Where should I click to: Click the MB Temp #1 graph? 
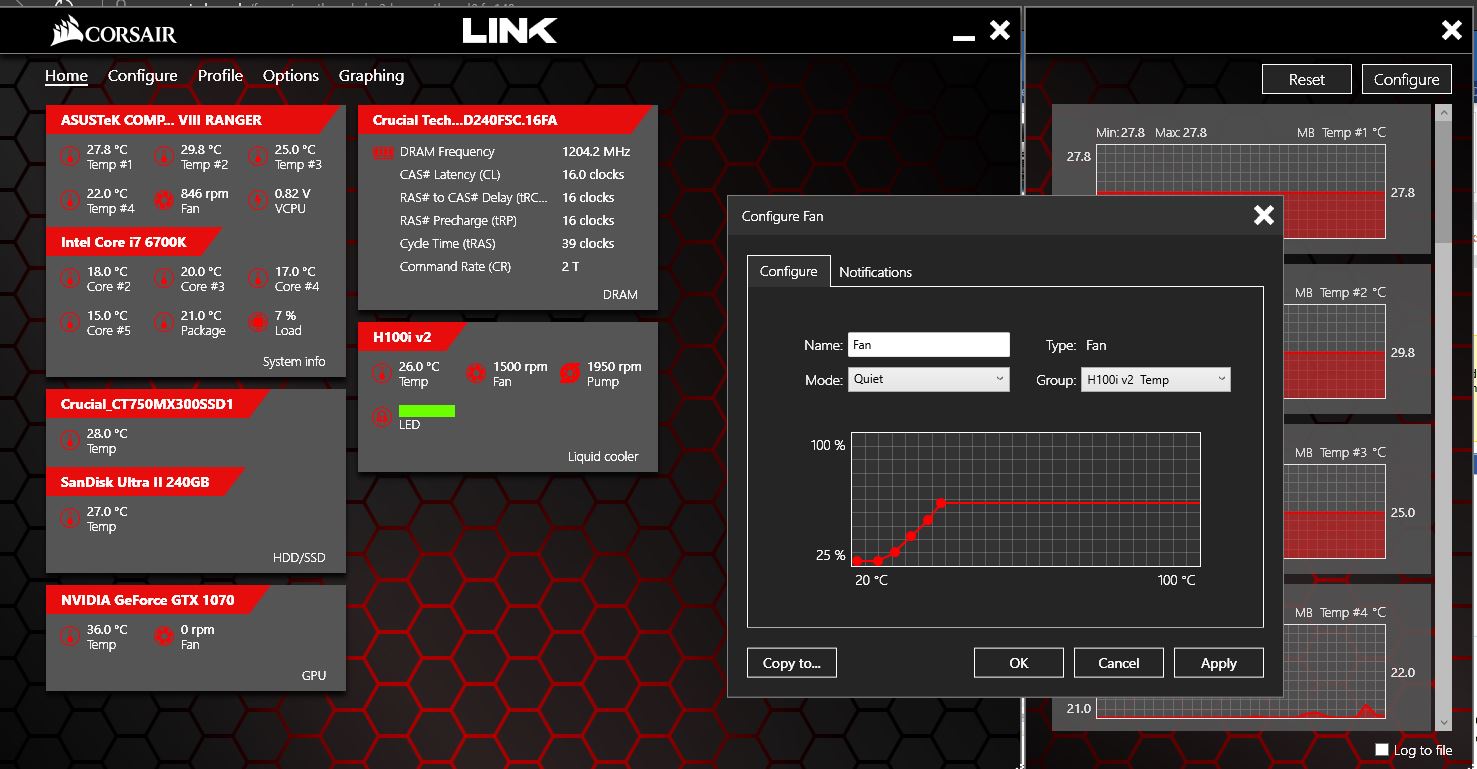1241,192
